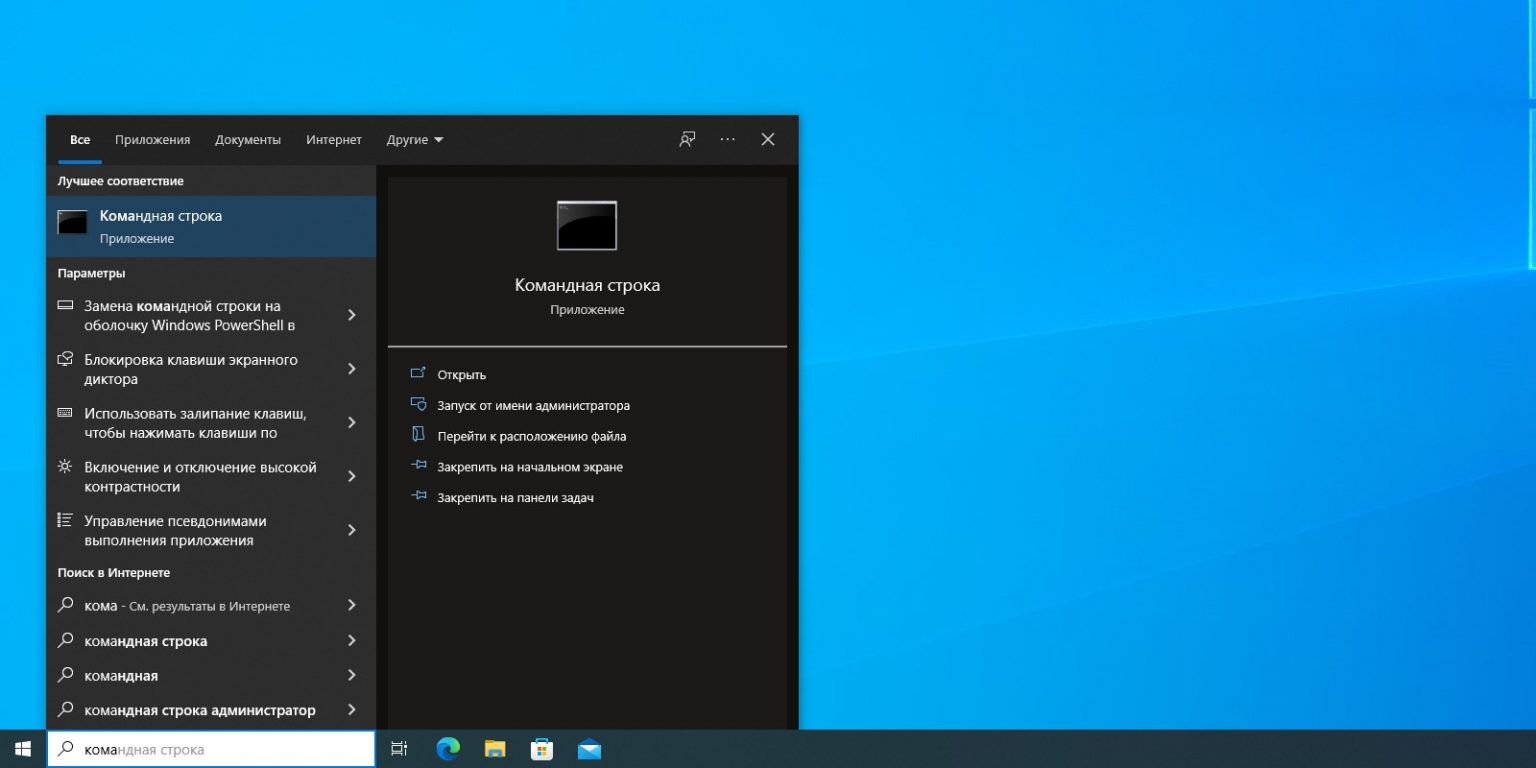The width and height of the screenshot is (1536, 768).
Task: Click the icon beside Блокировка клавиши экранного диктора
Action: click(x=65, y=359)
